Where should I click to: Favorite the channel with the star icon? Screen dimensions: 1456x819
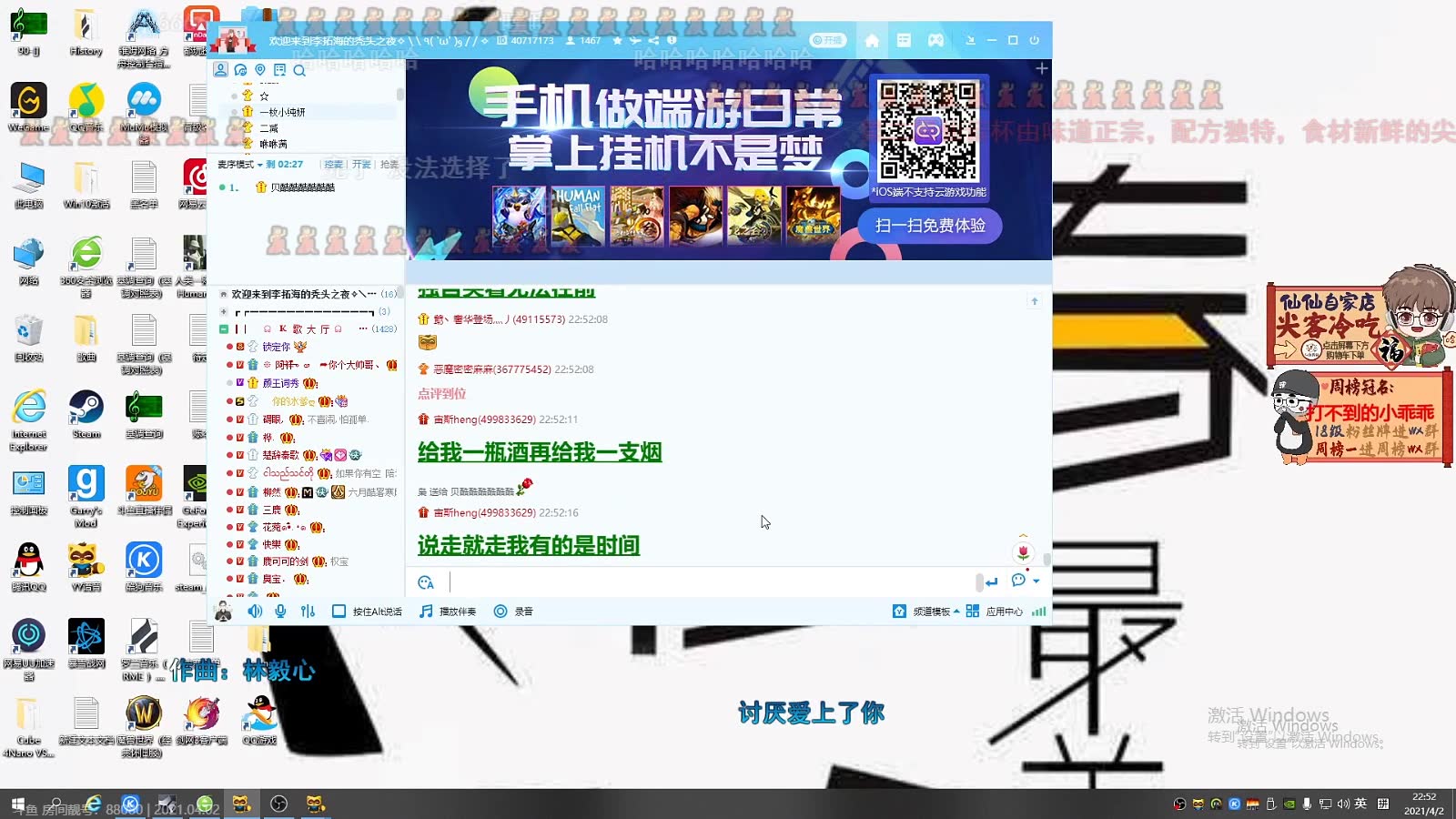(618, 40)
